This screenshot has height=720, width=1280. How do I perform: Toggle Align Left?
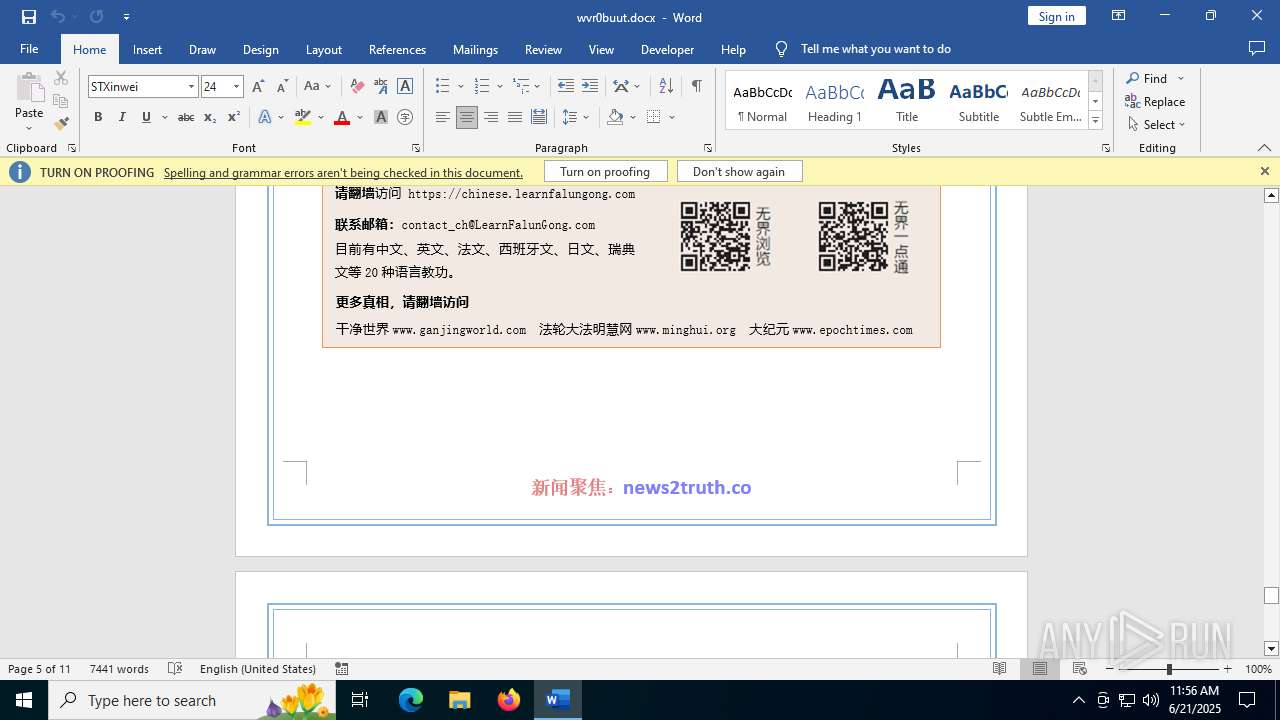click(443, 117)
